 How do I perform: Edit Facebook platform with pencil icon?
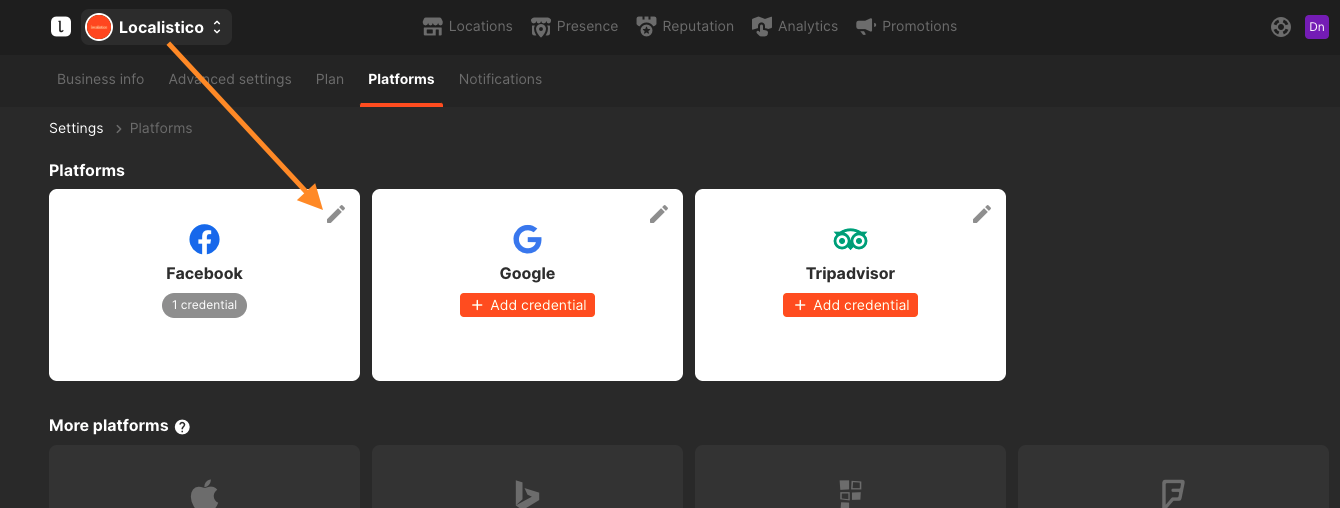[336, 214]
